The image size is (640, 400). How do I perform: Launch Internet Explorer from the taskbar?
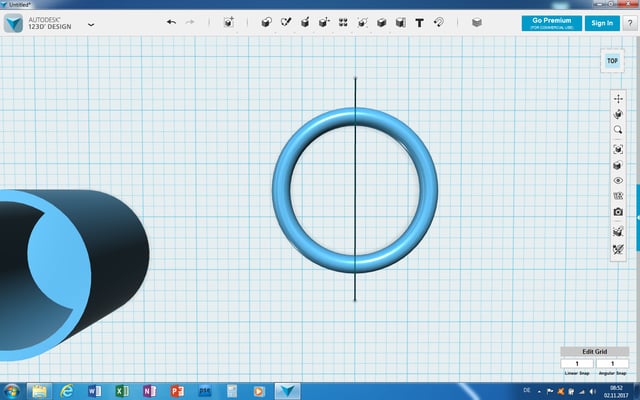point(66,391)
